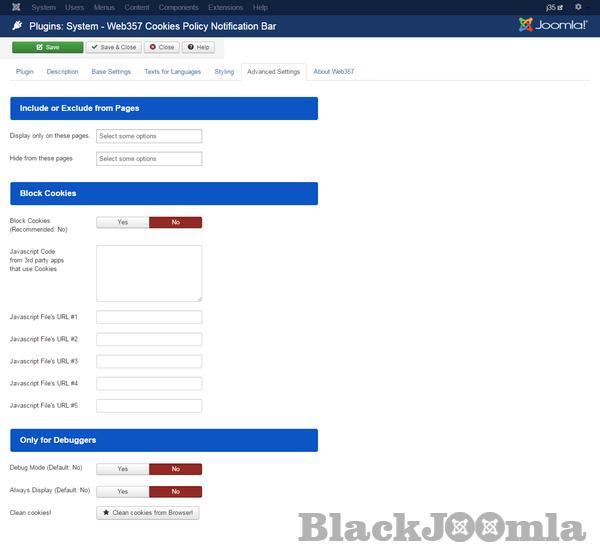Open 'Display only on these pages' selector
Image resolution: width=600 pixels, height=557 pixels.
pyautogui.click(x=149, y=136)
